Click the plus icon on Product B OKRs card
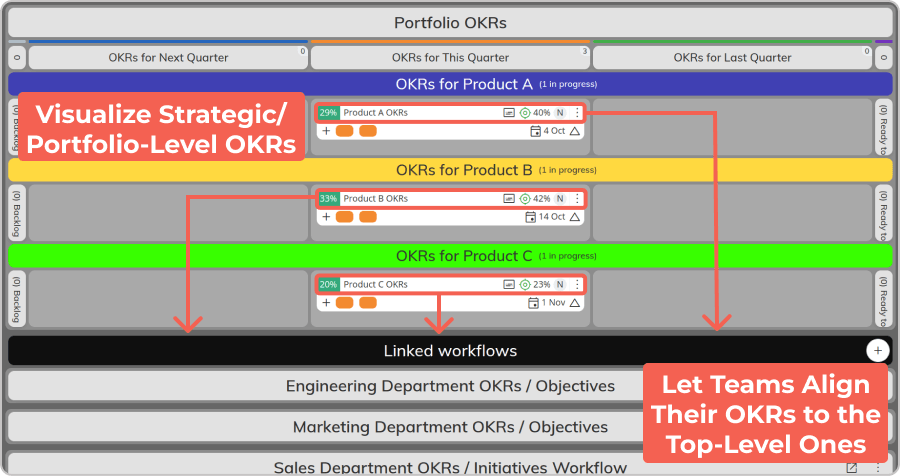Screen dimensions: 900x476 326,217
